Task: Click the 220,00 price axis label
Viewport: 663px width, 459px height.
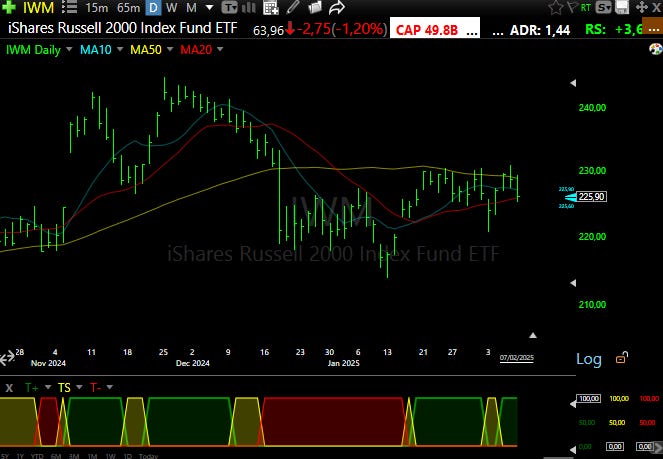Action: click(592, 237)
